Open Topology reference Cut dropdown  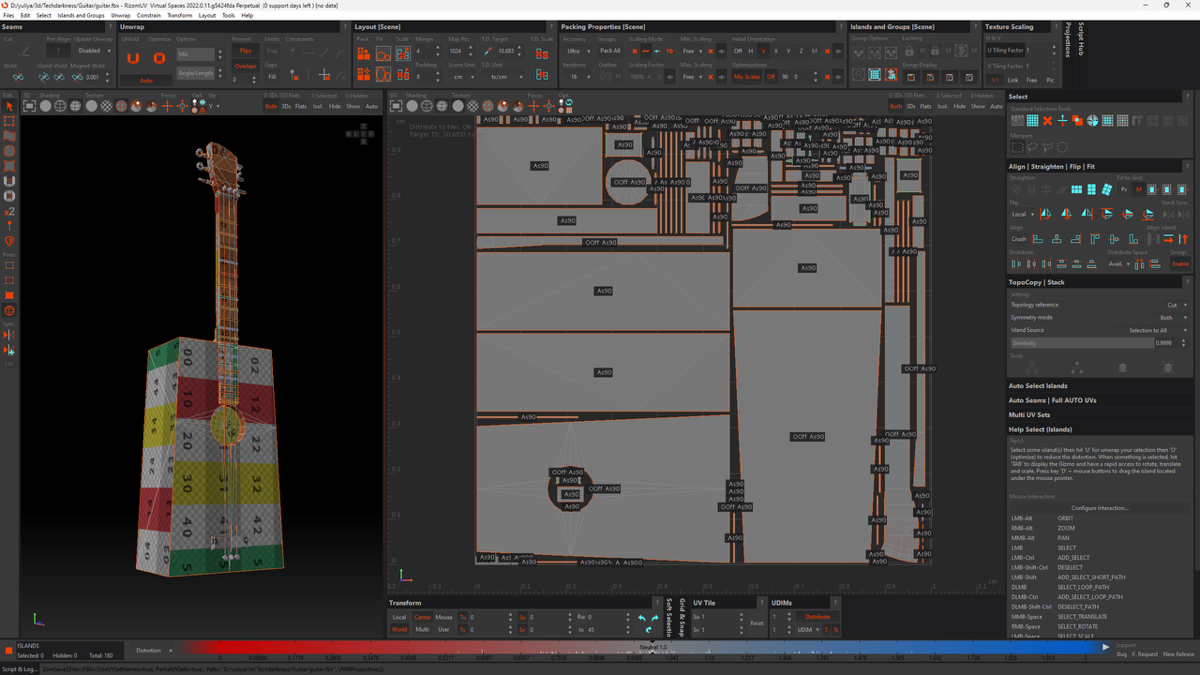(1176, 304)
